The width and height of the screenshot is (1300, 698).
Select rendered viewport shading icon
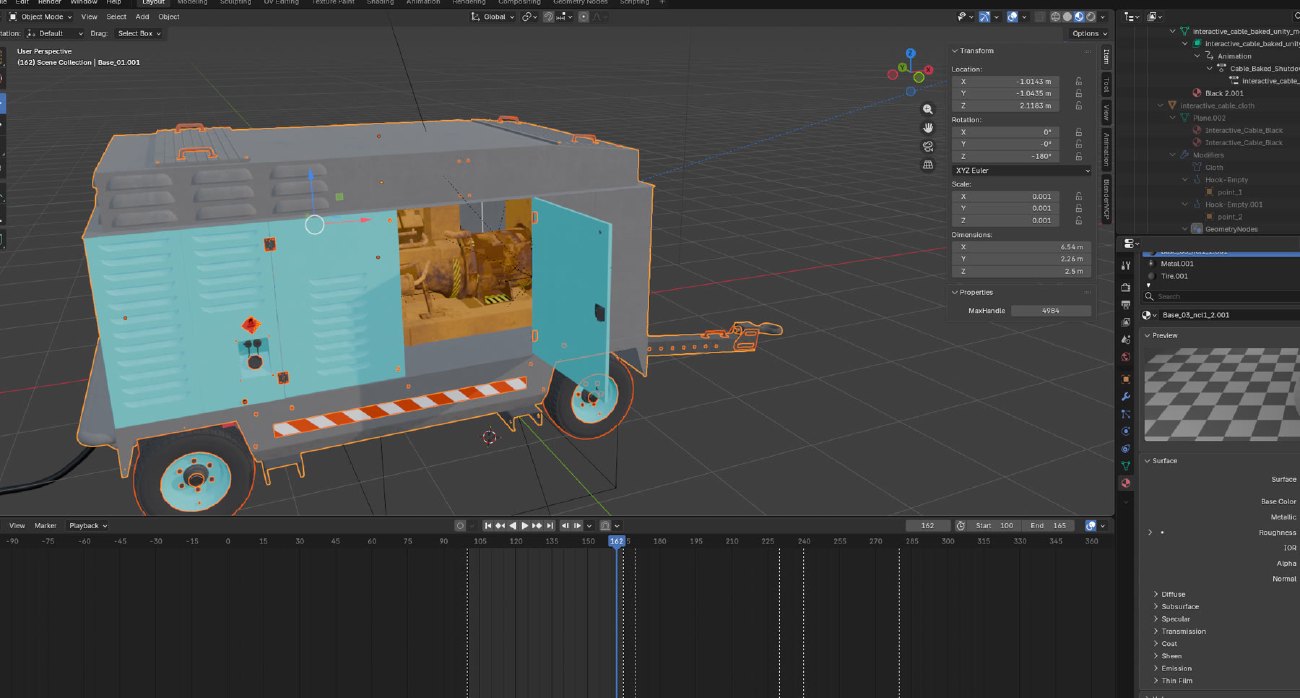[1090, 17]
